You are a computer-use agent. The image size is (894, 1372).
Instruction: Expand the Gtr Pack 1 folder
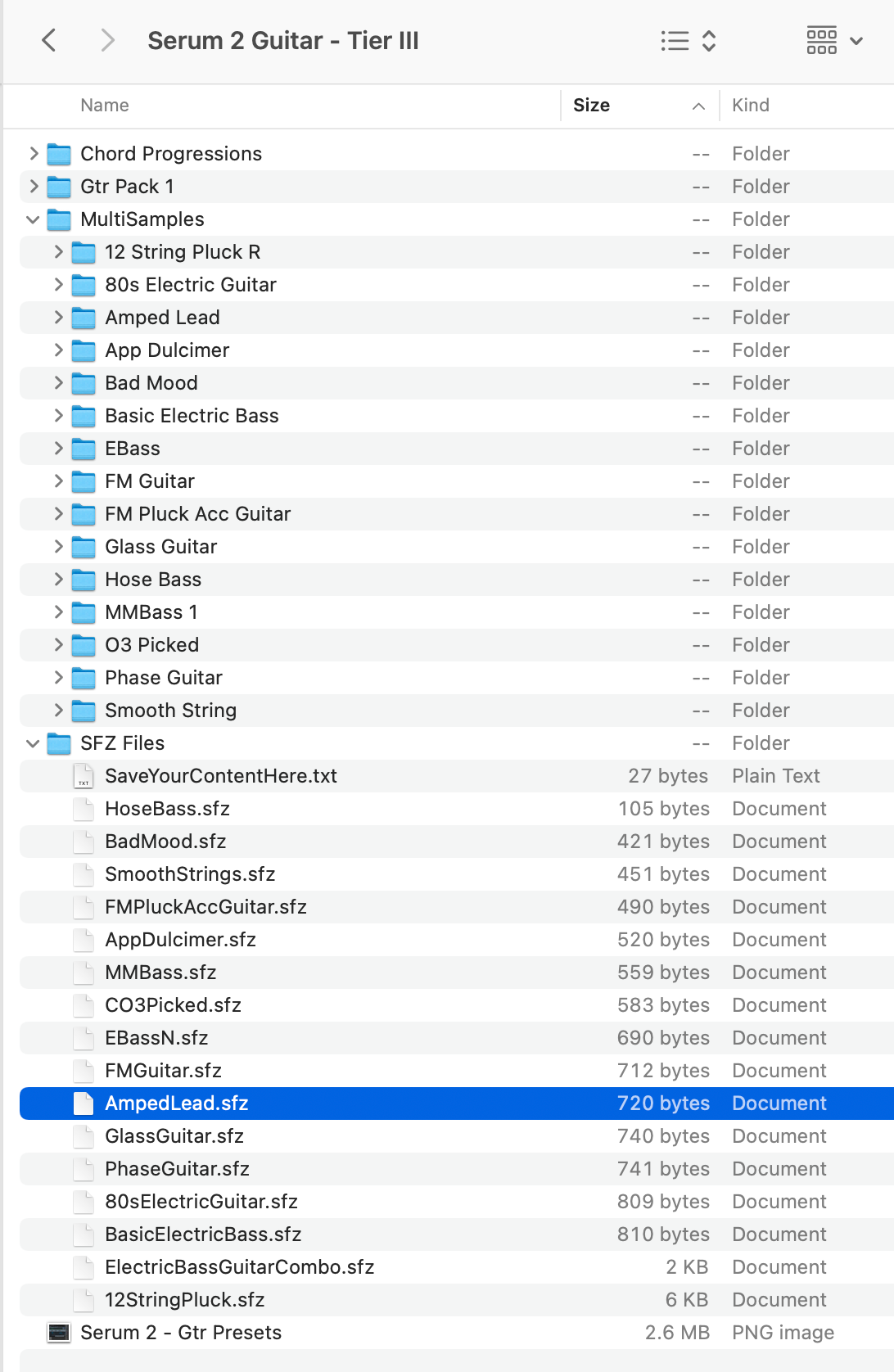pos(34,187)
